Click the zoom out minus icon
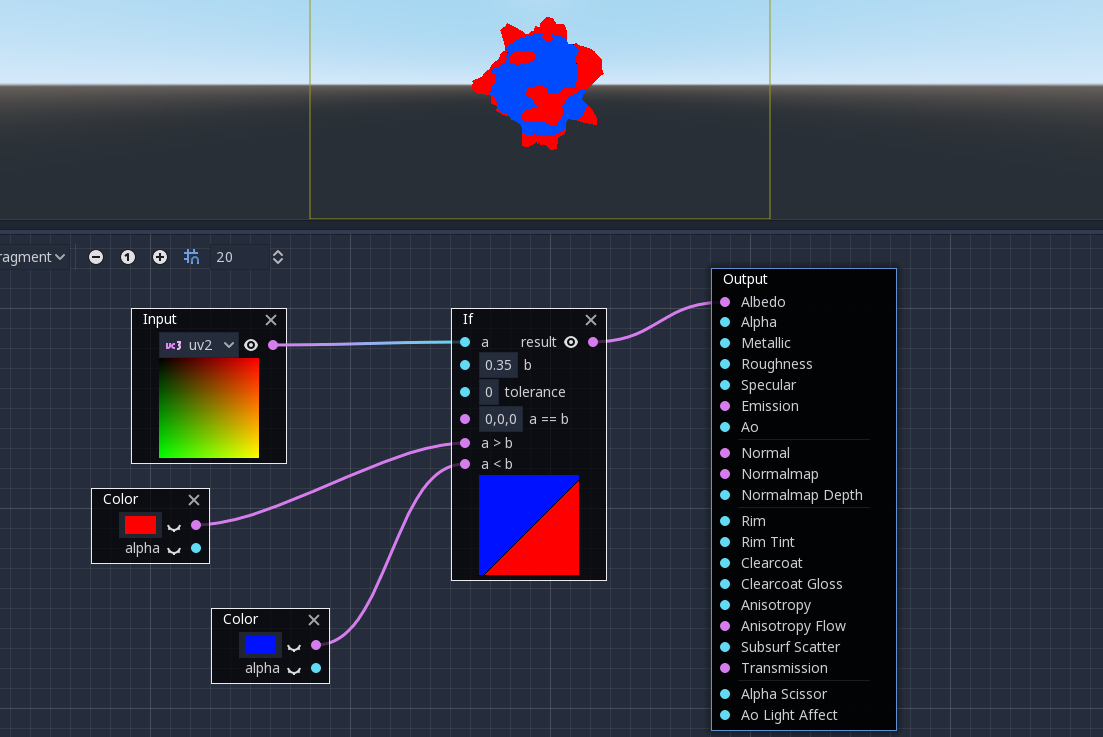1103x737 pixels. click(x=96, y=257)
